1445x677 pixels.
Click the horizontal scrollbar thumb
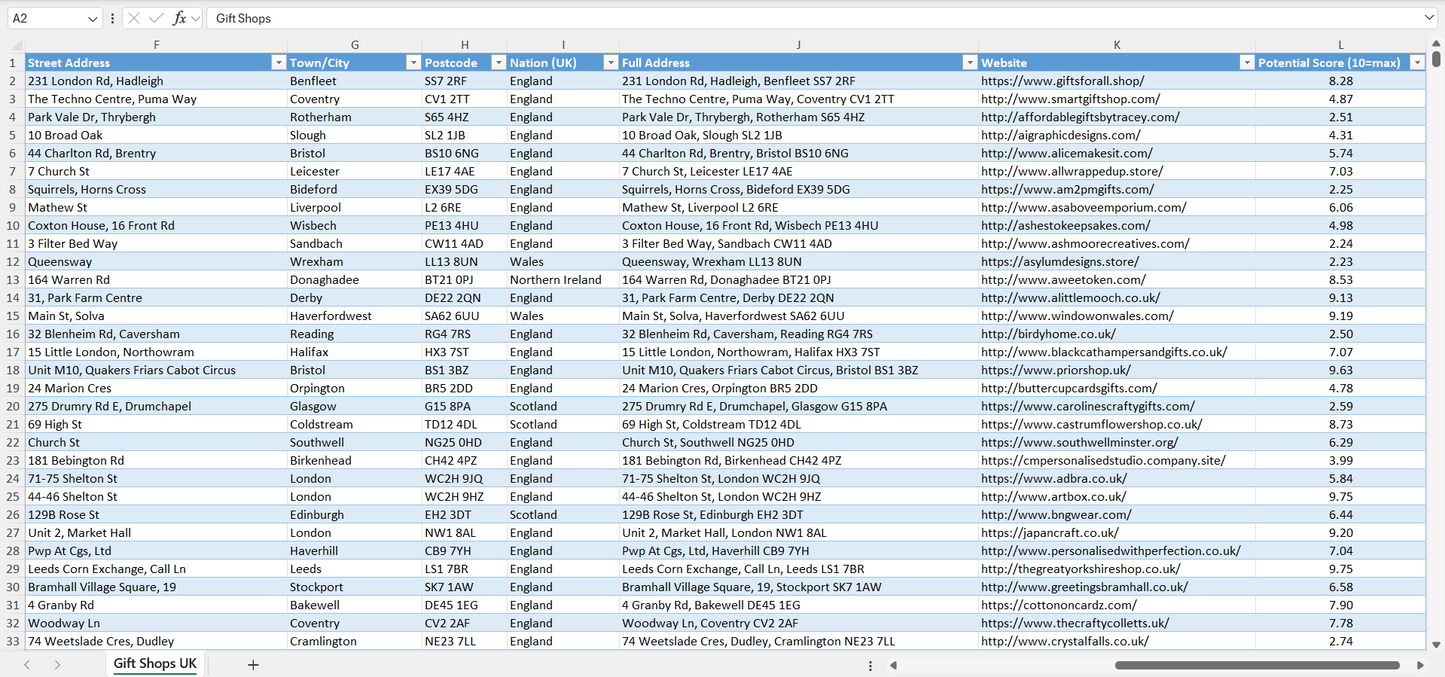(x=1257, y=664)
